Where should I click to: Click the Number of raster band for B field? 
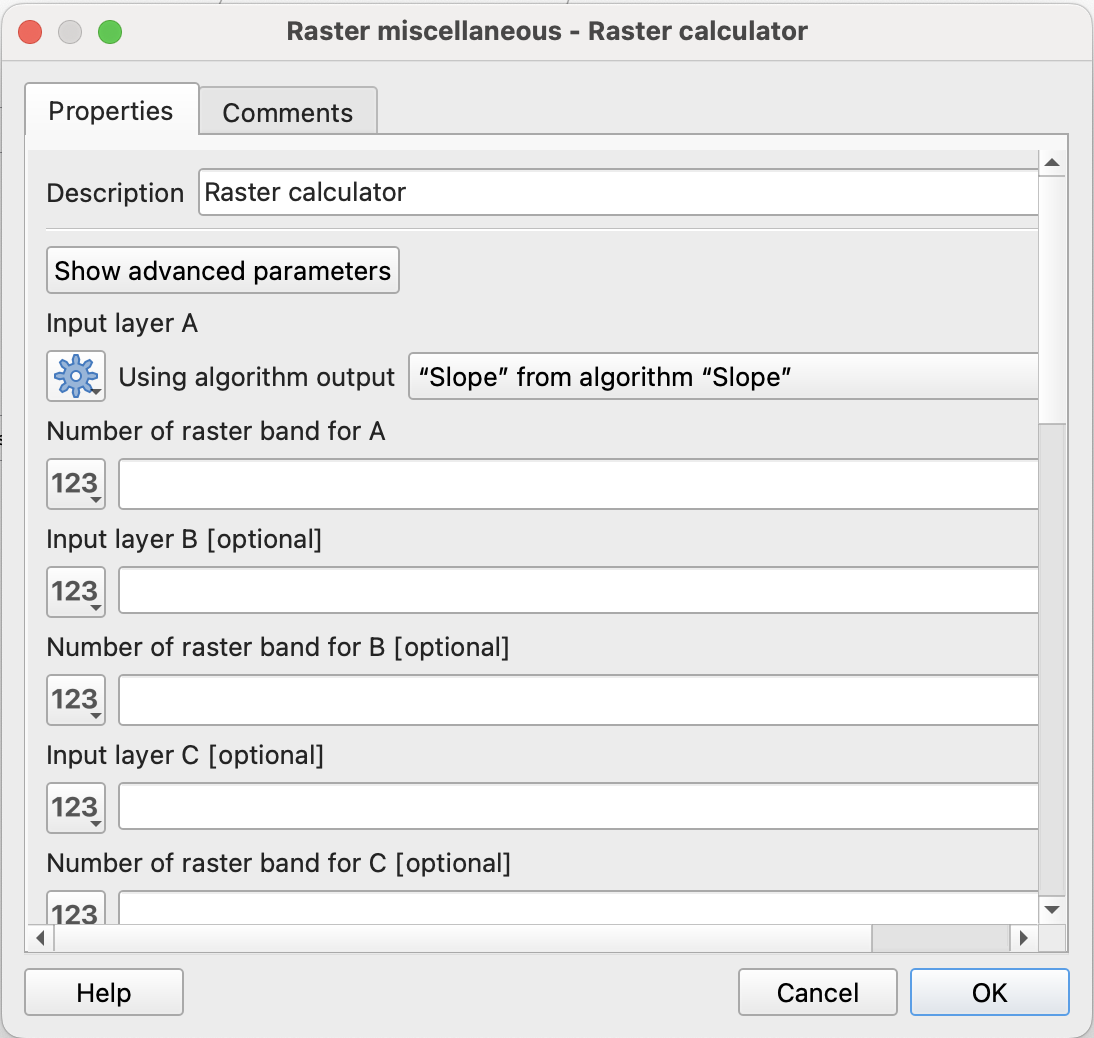pos(578,700)
